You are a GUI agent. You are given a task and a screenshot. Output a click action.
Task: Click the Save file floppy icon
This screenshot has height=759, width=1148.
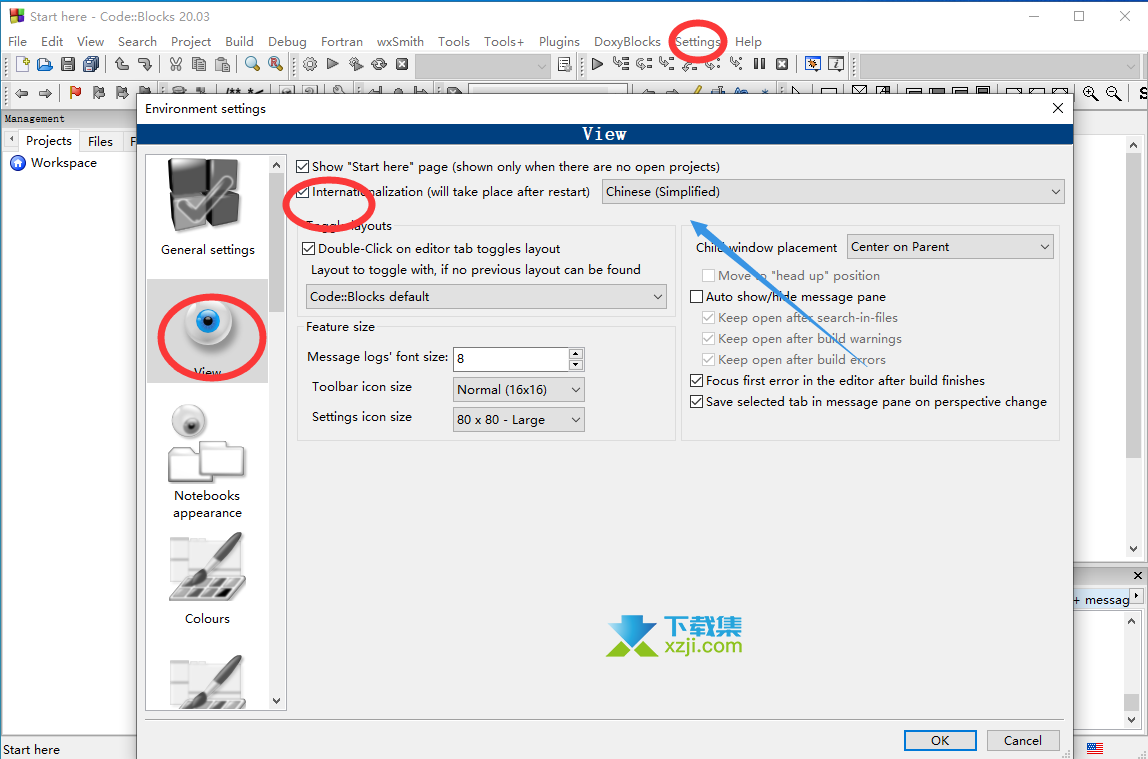click(68, 64)
